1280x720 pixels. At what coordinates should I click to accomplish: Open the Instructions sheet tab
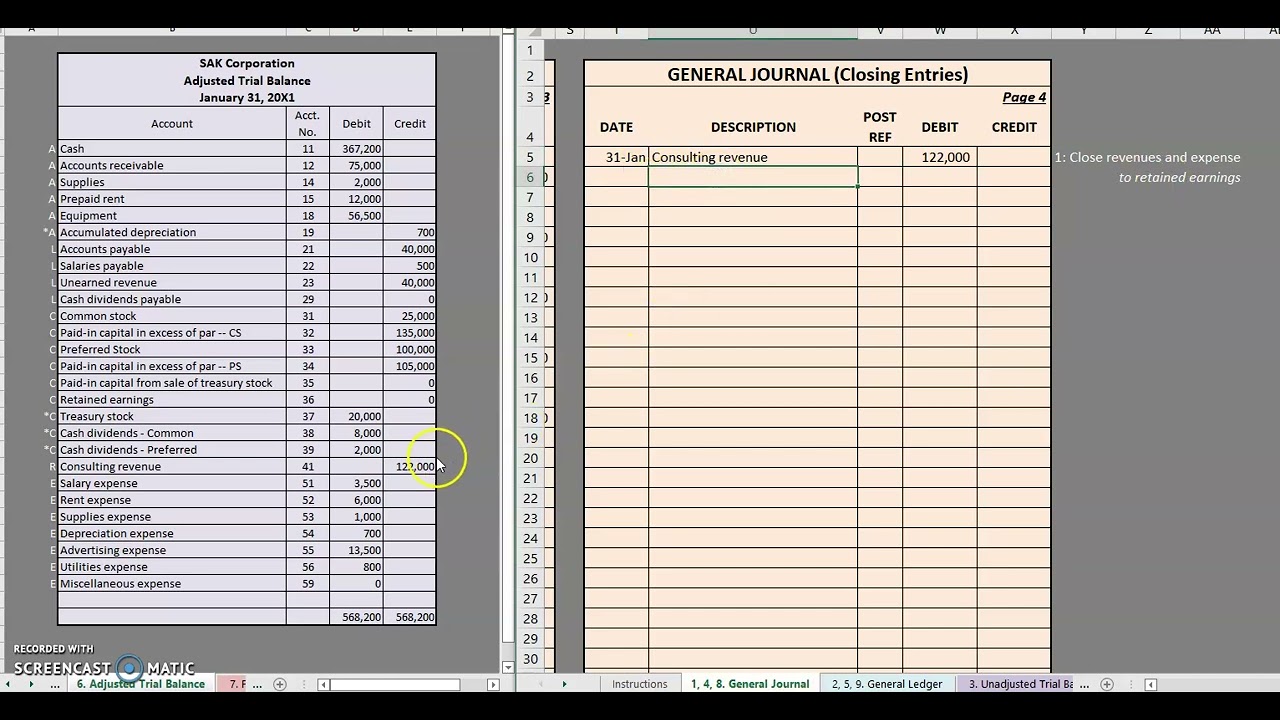[x=639, y=685]
